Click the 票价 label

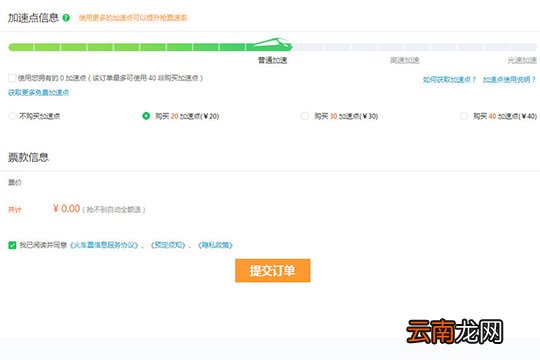(x=15, y=183)
